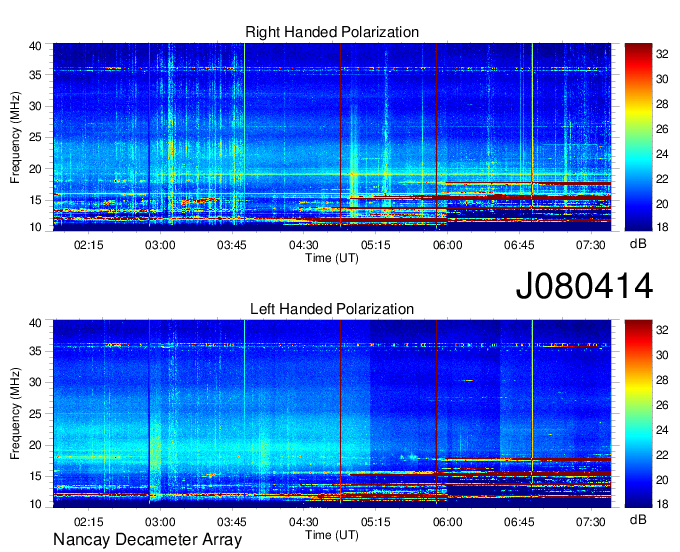This screenshot has width=680, height=552.
Task: Click the 20 MHz tick on the left-handed plot
Action: pos(35,445)
